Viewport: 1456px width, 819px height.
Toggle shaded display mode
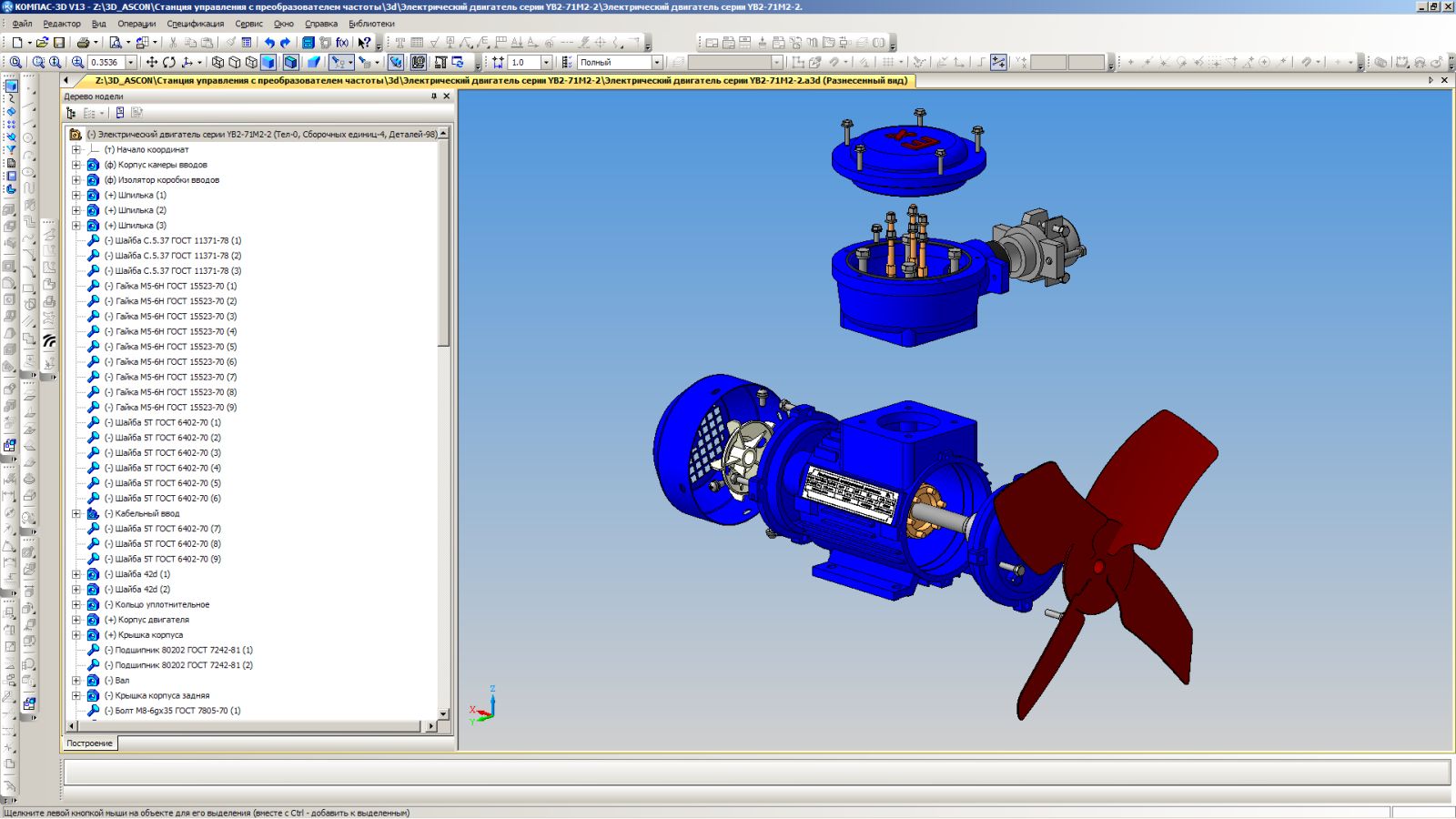pyautogui.click(x=268, y=63)
